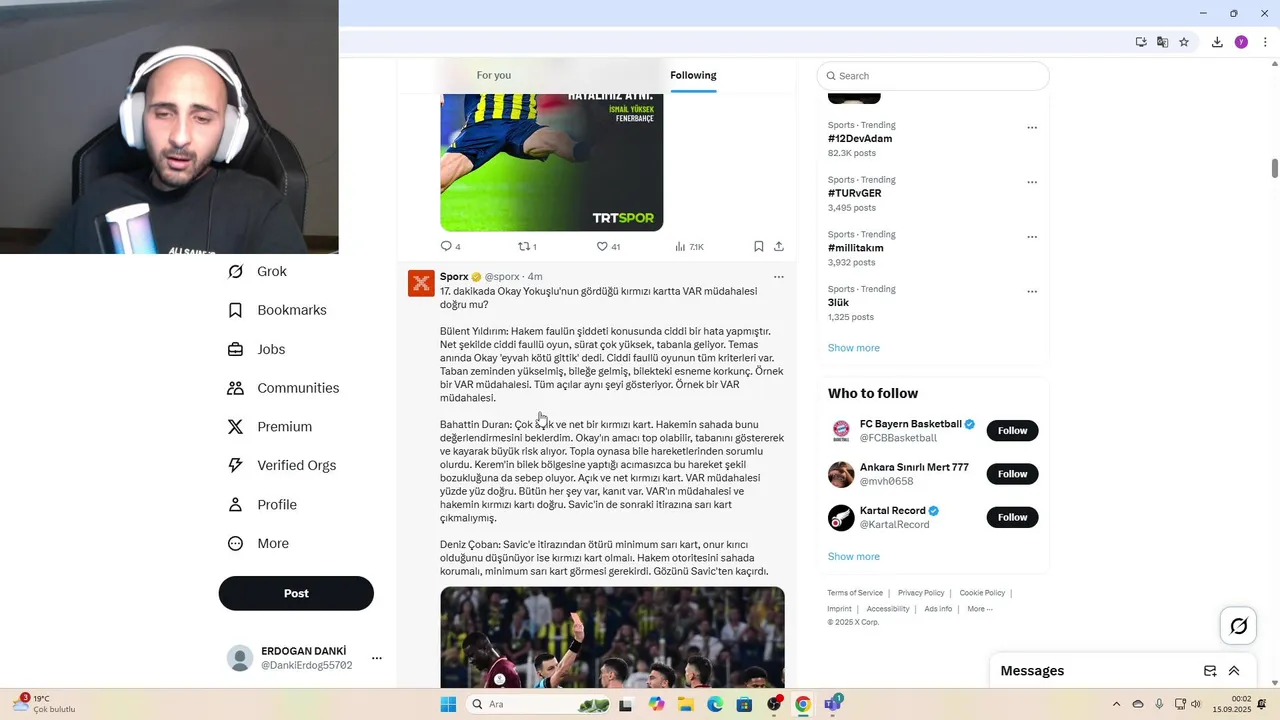This screenshot has width=1280, height=720.
Task: Open Accessibility footer link
Action: [888, 609]
